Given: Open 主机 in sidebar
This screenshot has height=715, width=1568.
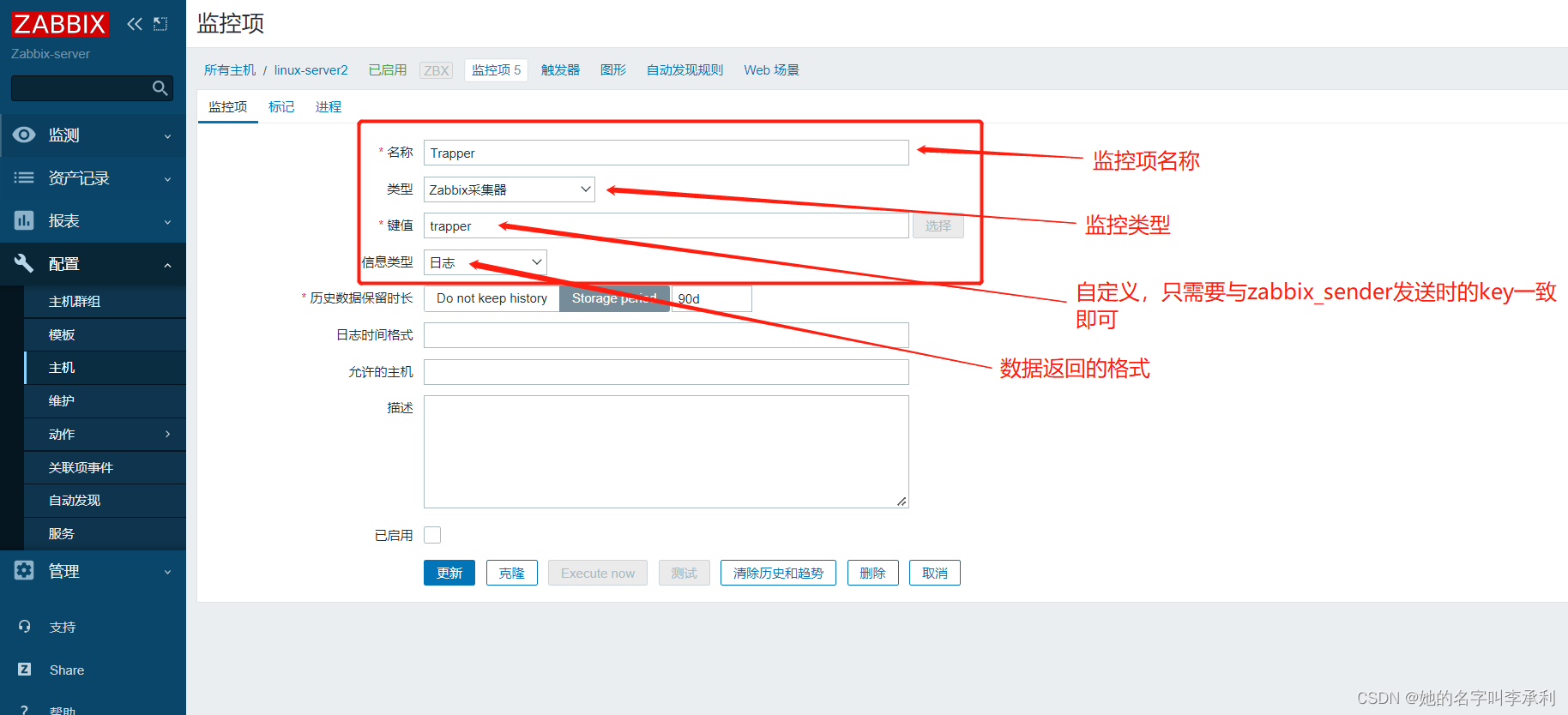Looking at the screenshot, I should coord(106,368).
